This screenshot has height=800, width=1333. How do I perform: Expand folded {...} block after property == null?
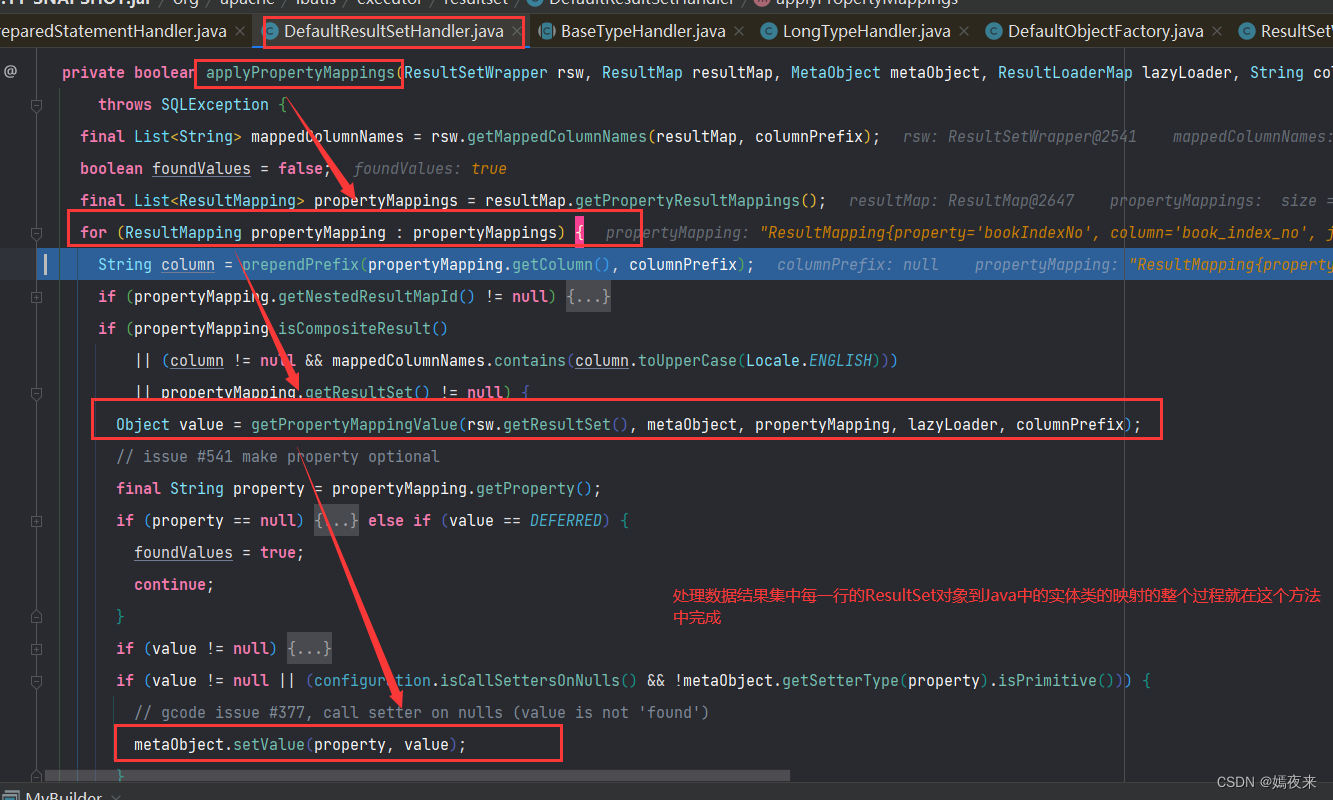point(337,521)
